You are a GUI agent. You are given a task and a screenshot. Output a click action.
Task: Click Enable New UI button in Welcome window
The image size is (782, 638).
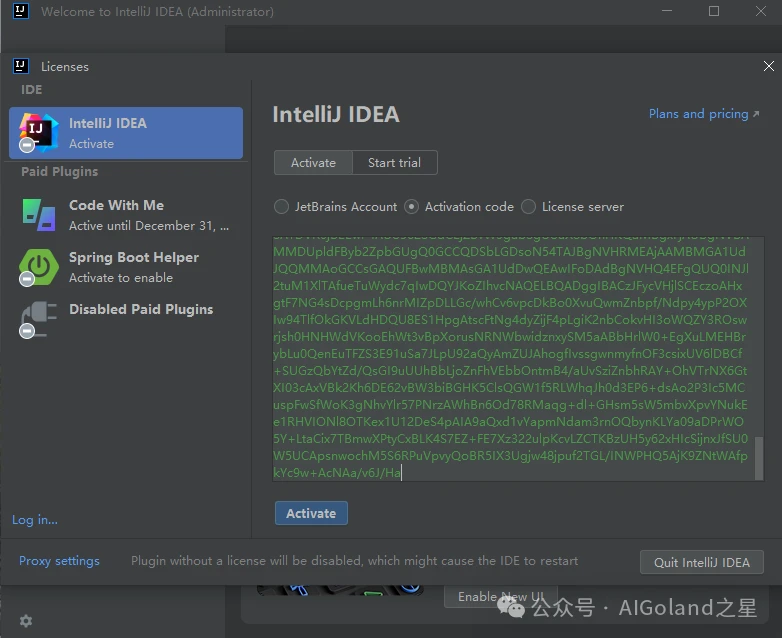pos(501,597)
